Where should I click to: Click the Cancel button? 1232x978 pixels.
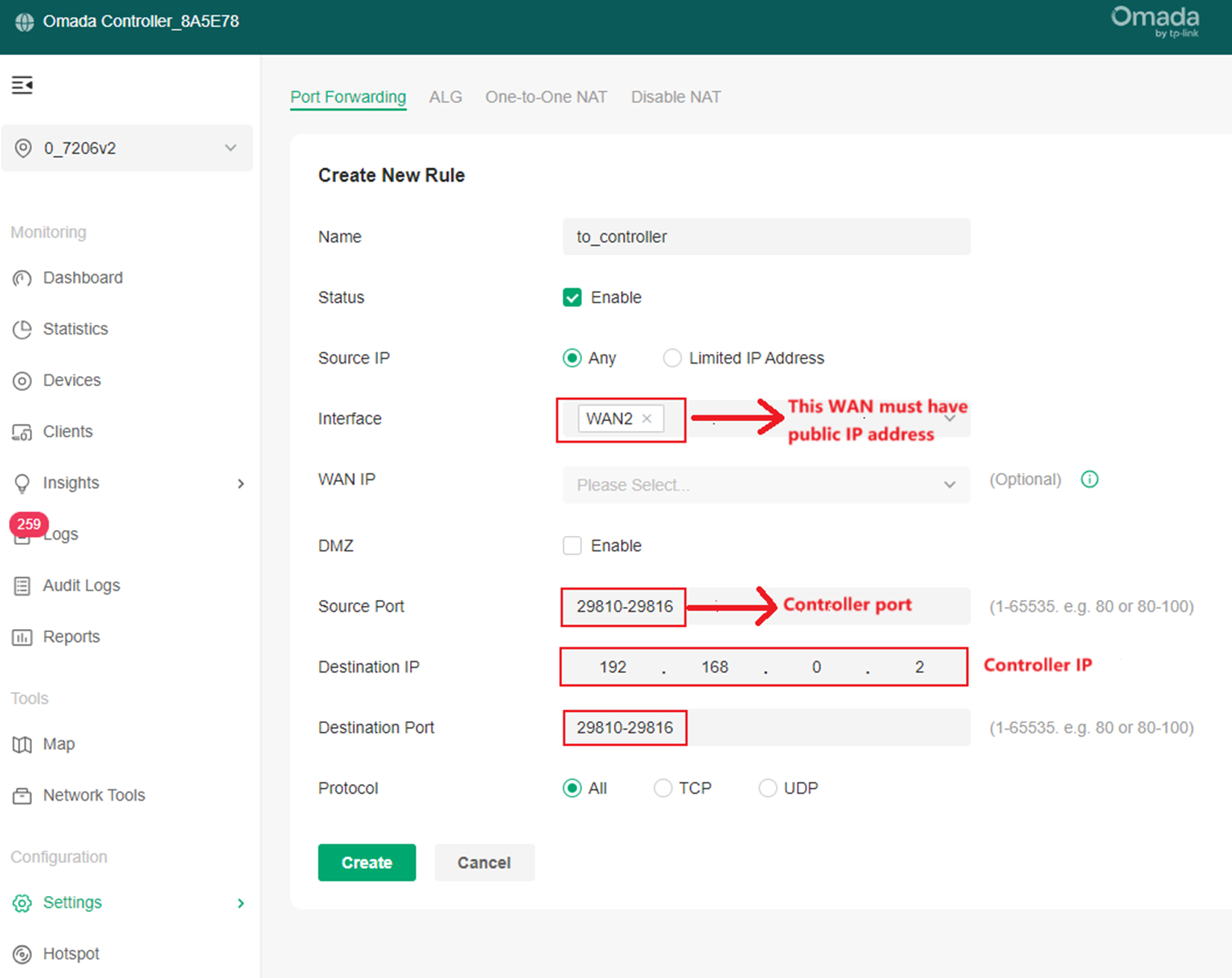(x=484, y=862)
